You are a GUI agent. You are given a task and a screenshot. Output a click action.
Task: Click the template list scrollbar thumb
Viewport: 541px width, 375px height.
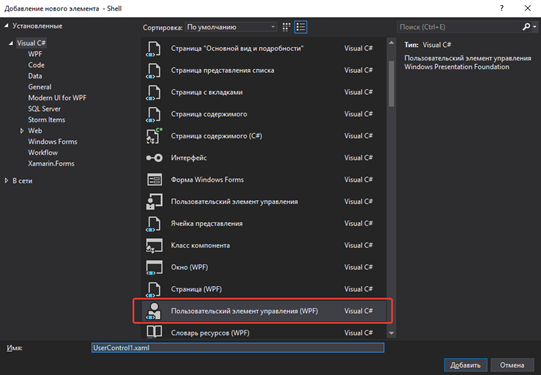coord(391,84)
